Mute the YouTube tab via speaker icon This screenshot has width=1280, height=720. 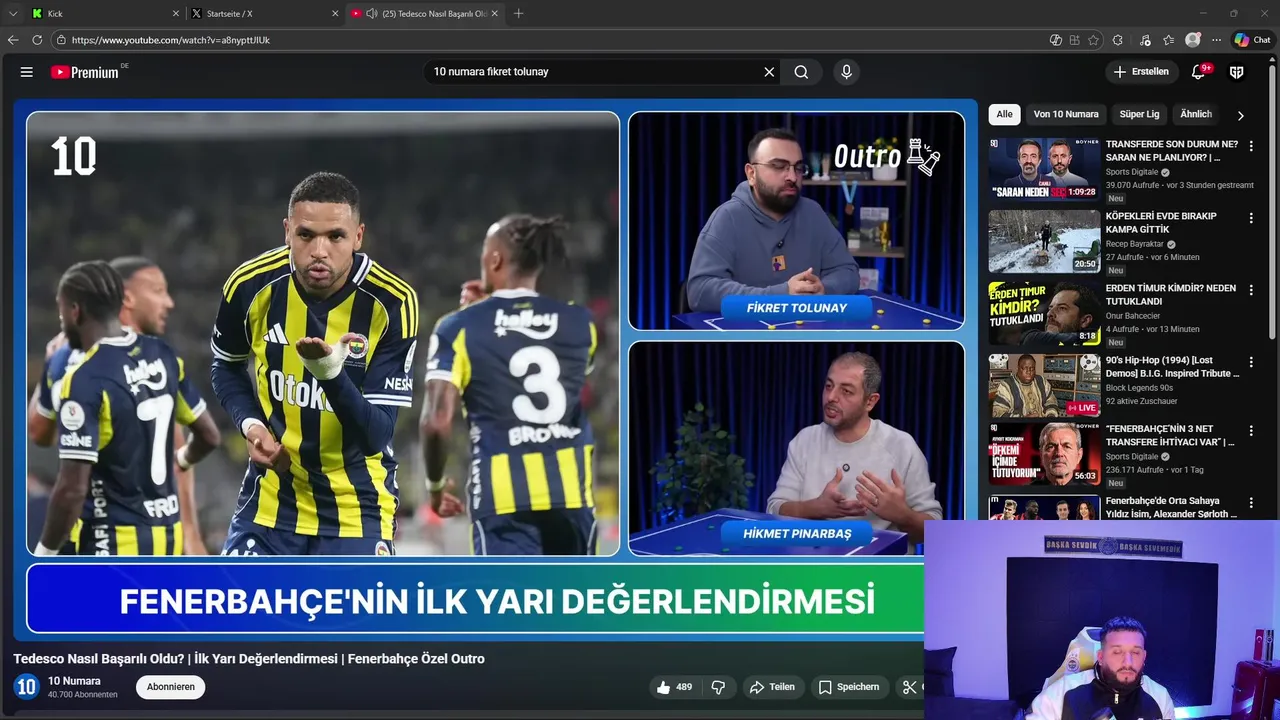tap(372, 14)
